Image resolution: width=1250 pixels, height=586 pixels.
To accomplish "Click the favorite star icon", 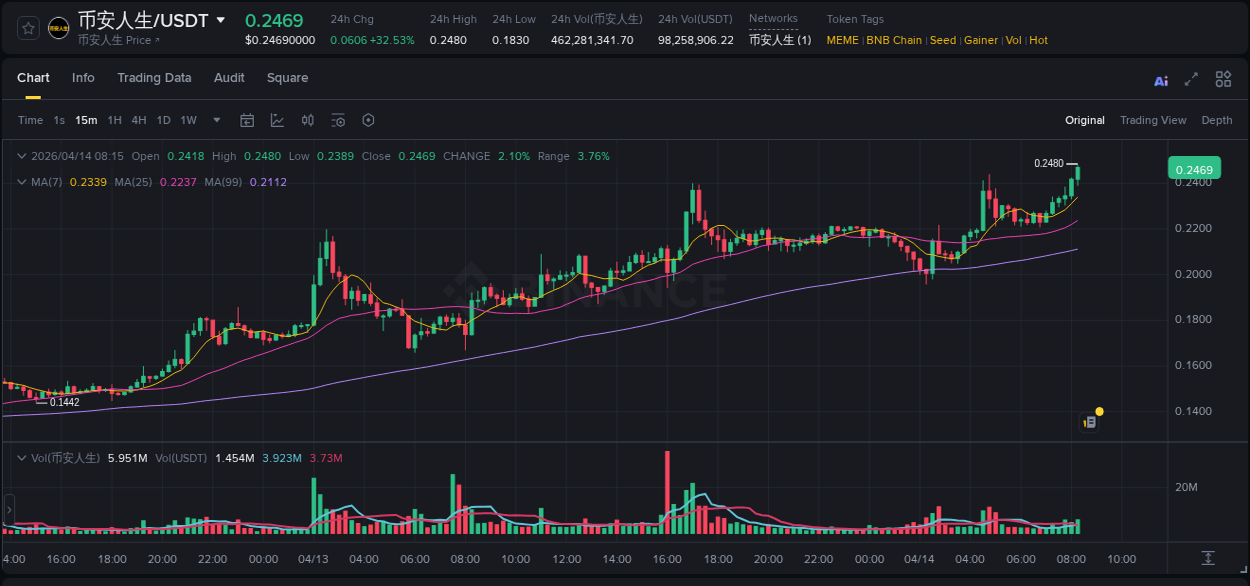I will click(27, 27).
